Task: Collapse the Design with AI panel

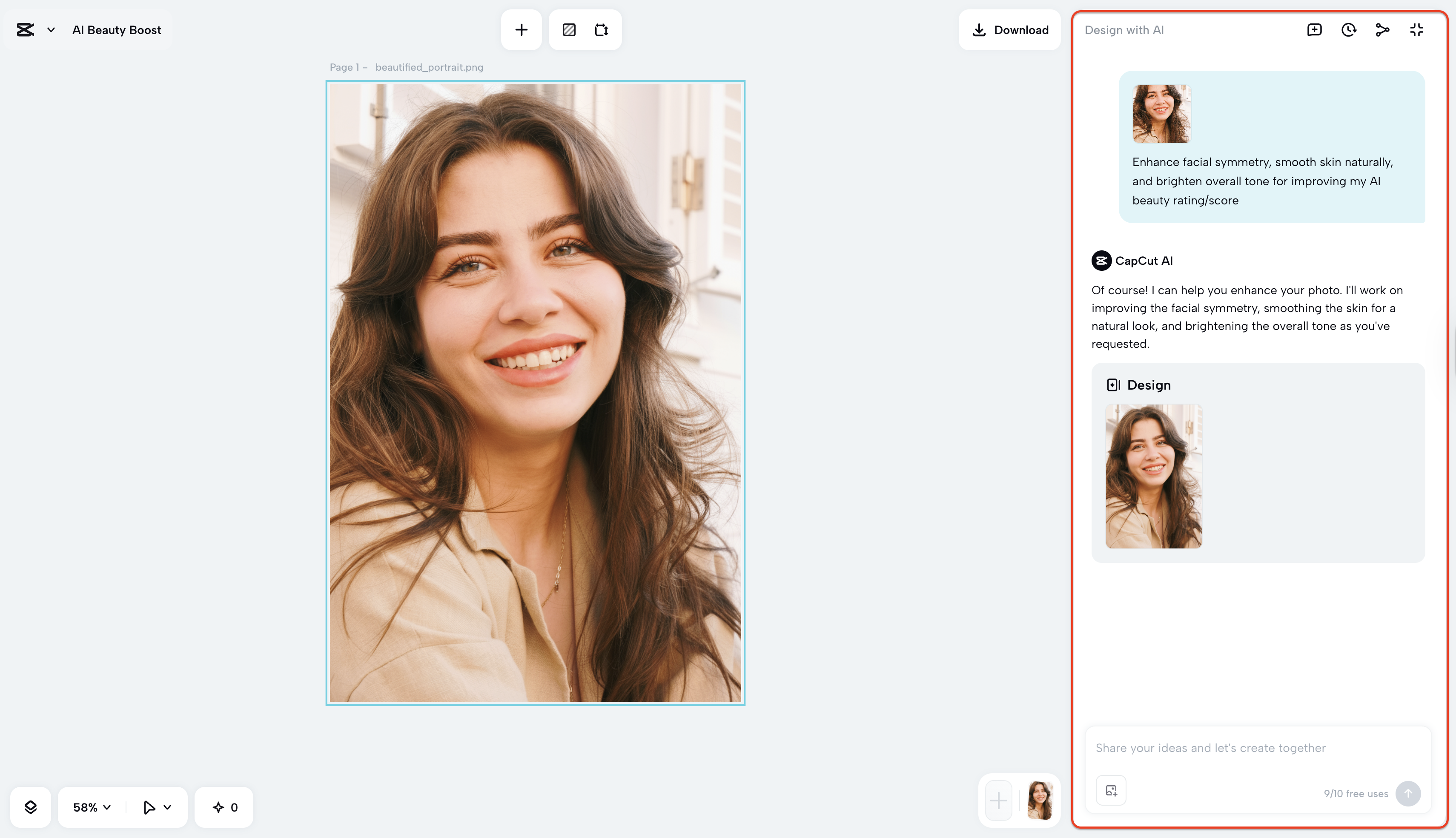Action: tap(1416, 29)
